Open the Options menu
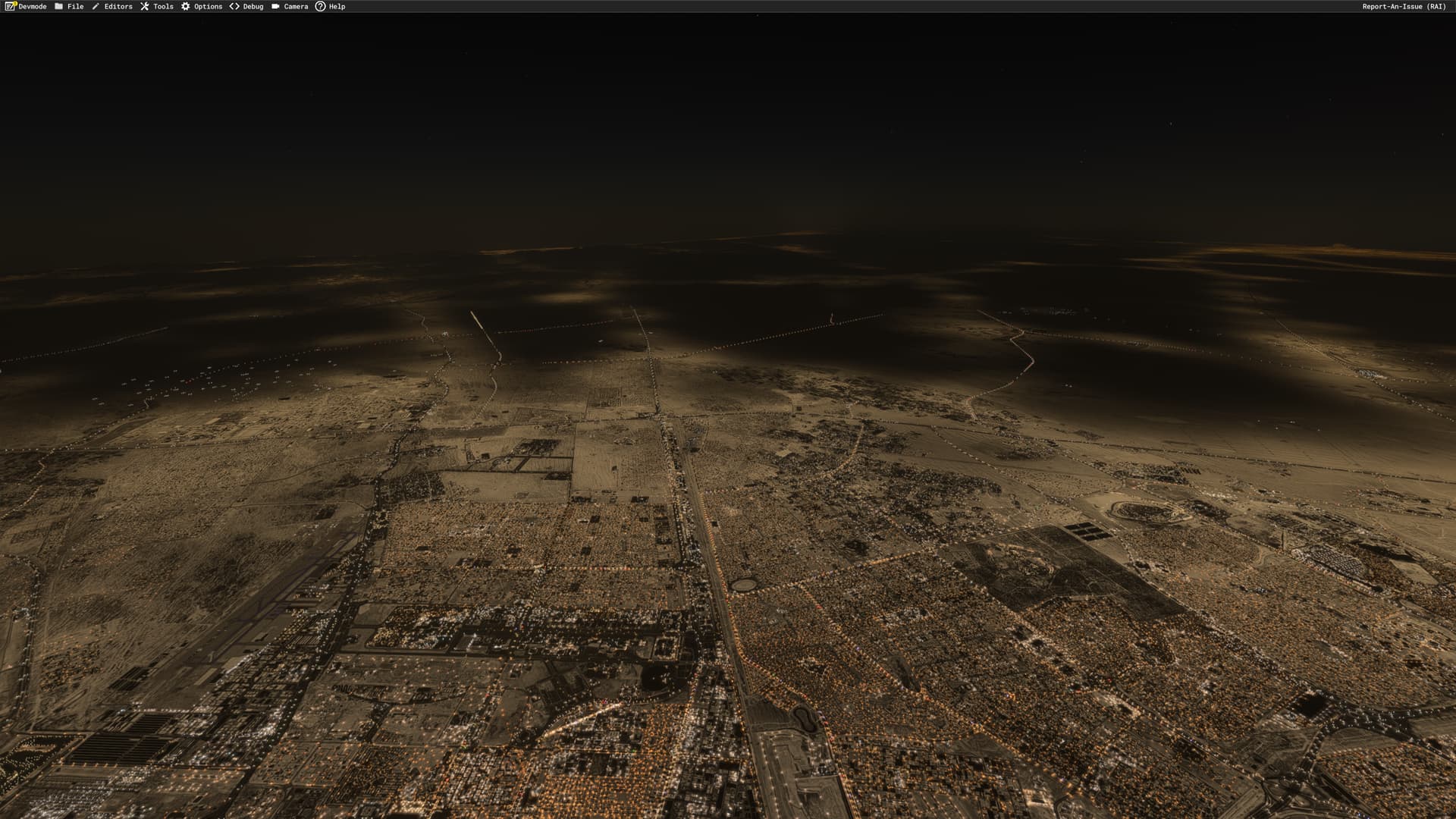 pos(208,6)
